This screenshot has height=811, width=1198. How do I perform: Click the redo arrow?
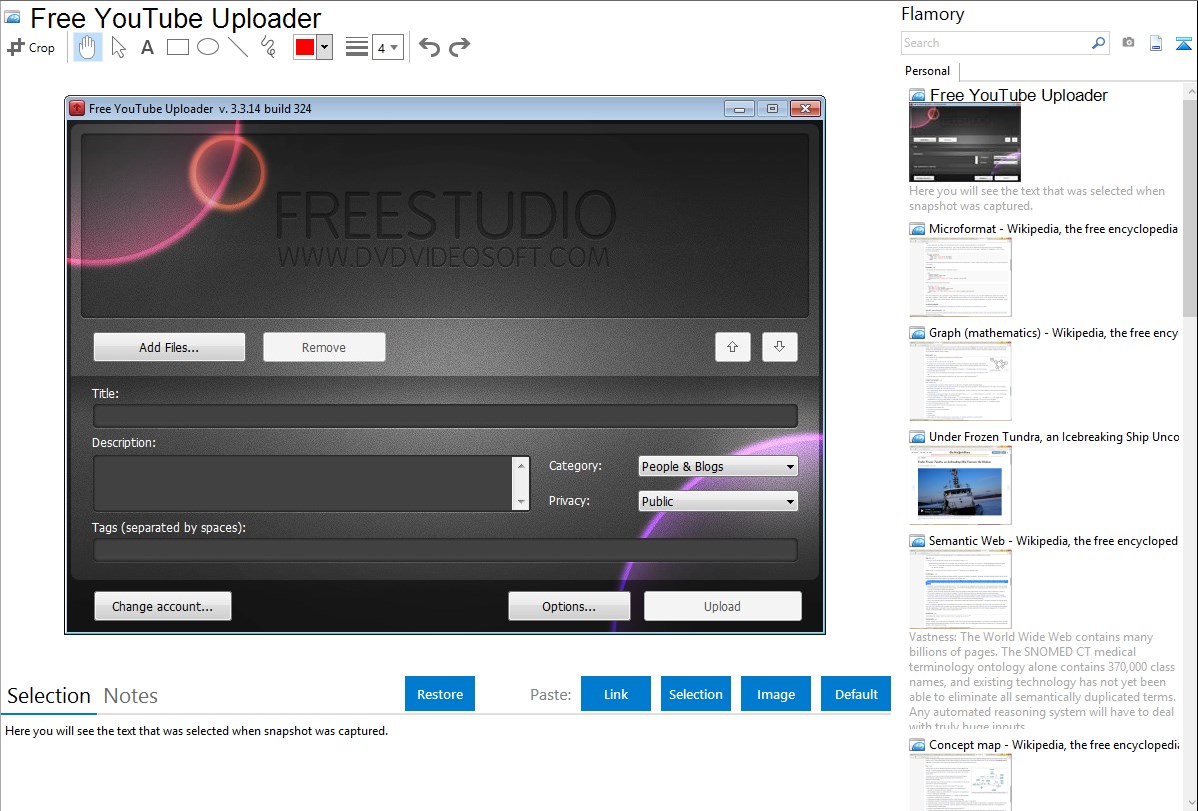point(459,47)
